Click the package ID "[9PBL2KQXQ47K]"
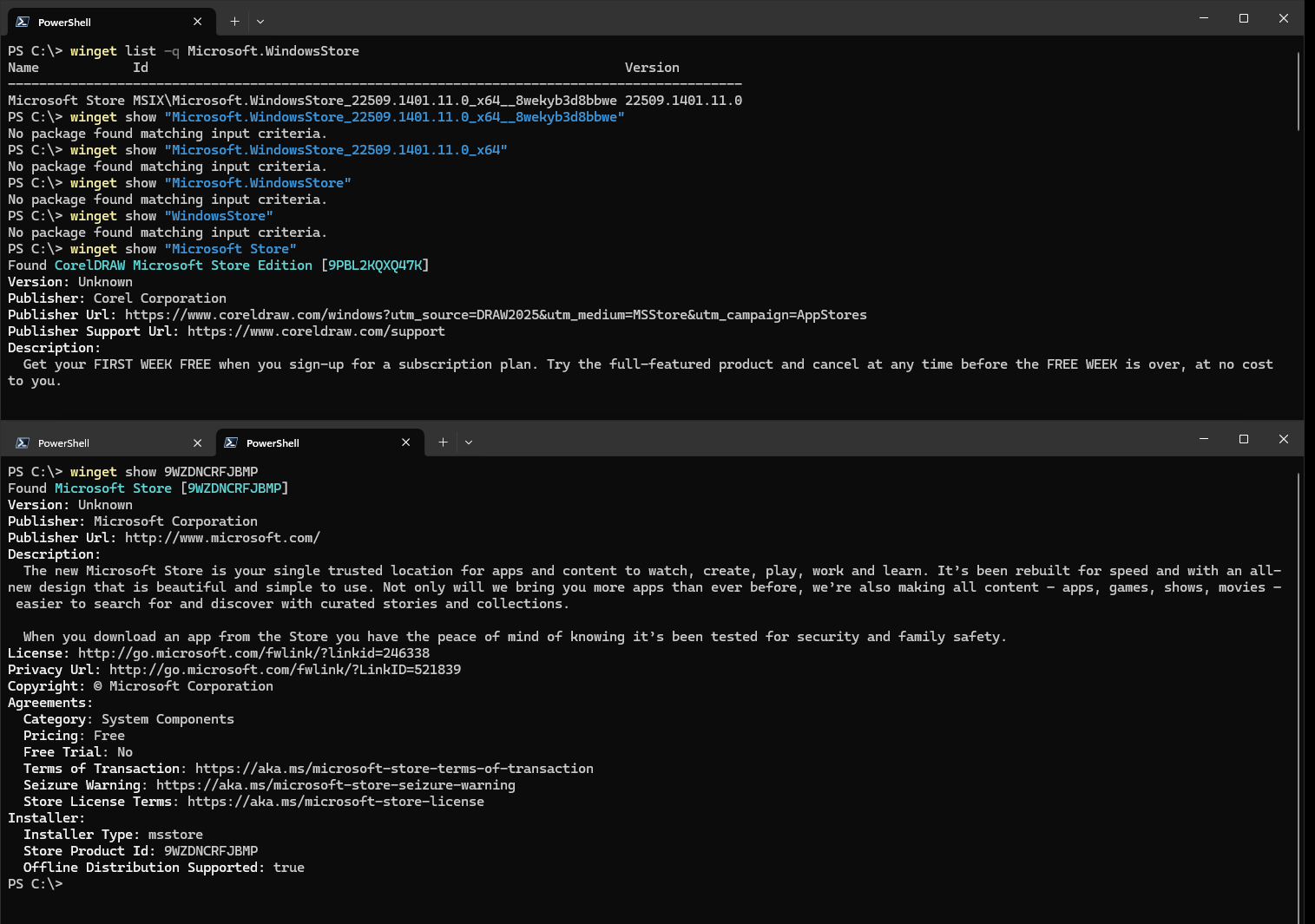Screen dimensions: 1315x924 point(375,265)
